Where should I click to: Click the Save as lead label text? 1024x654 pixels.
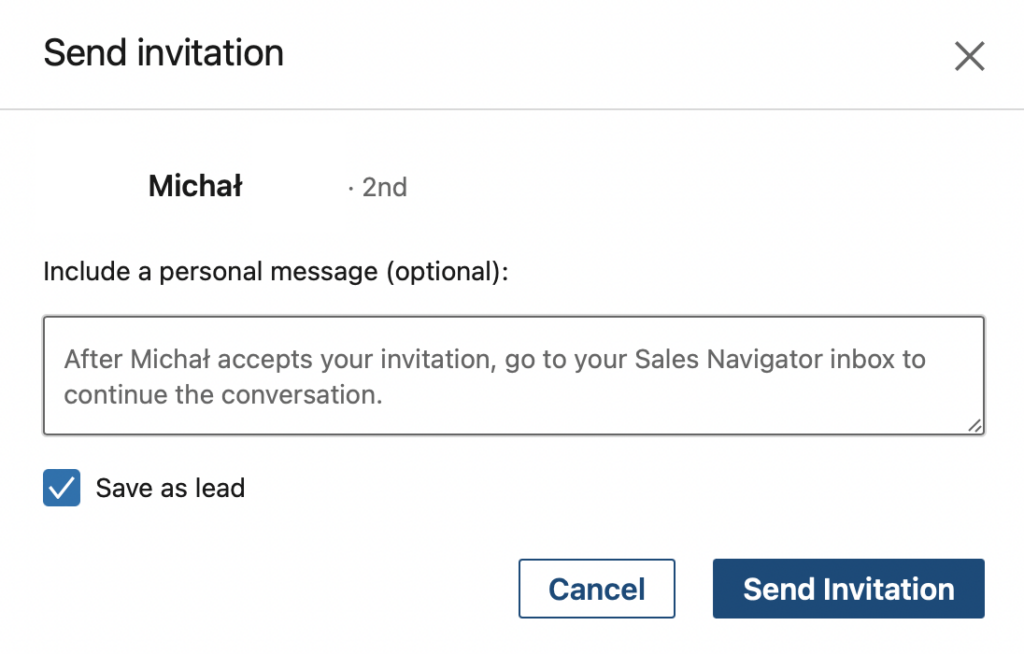[170, 489]
